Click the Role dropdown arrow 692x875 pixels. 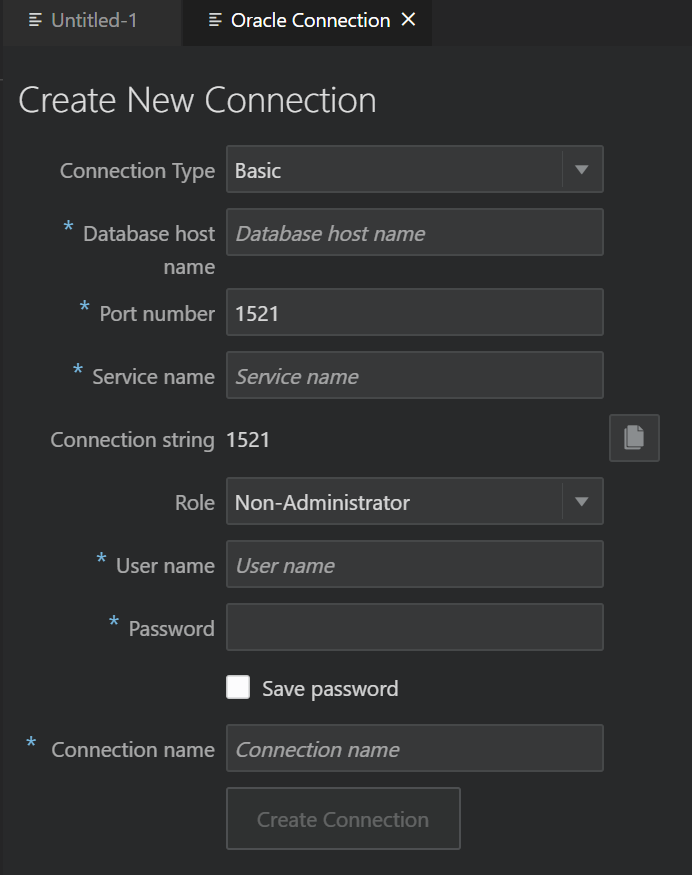pyautogui.click(x=581, y=501)
